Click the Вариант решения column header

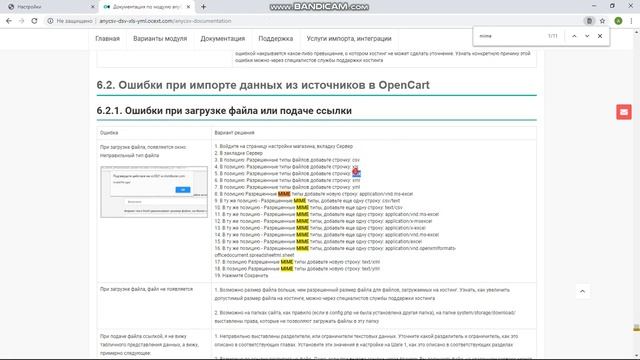pyautogui.click(x=234, y=133)
